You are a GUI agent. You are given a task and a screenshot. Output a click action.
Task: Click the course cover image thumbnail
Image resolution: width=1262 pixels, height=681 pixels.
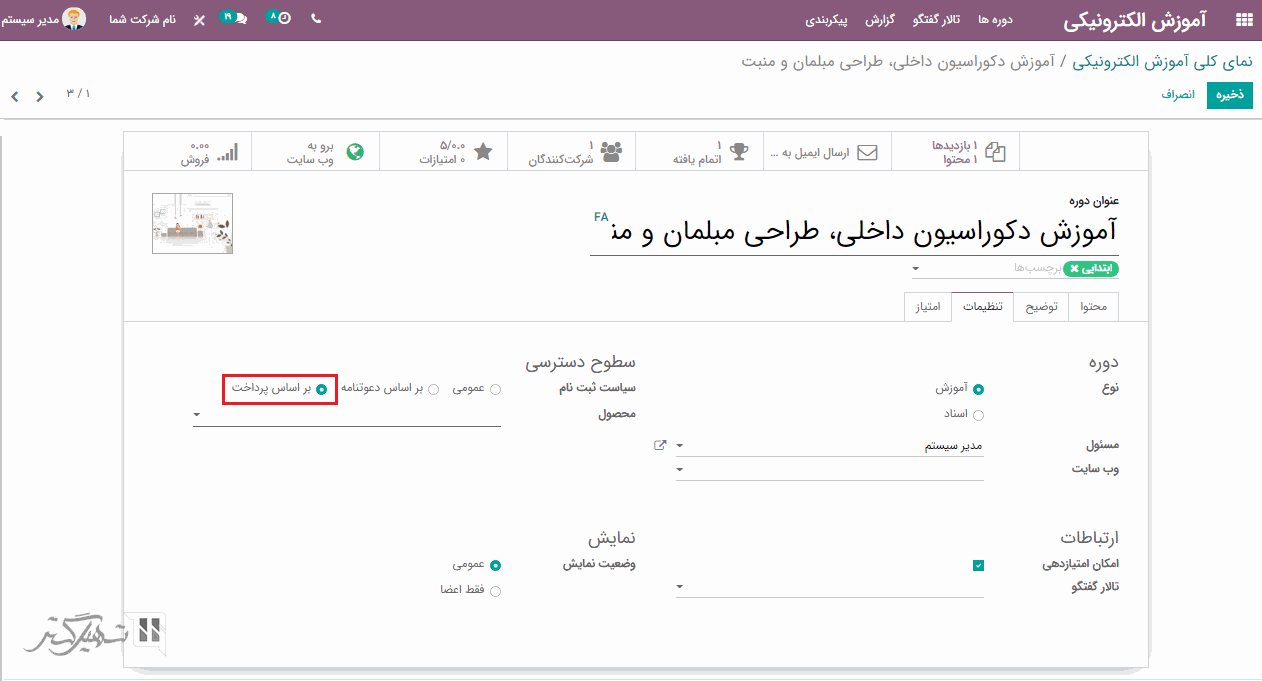[x=192, y=223]
